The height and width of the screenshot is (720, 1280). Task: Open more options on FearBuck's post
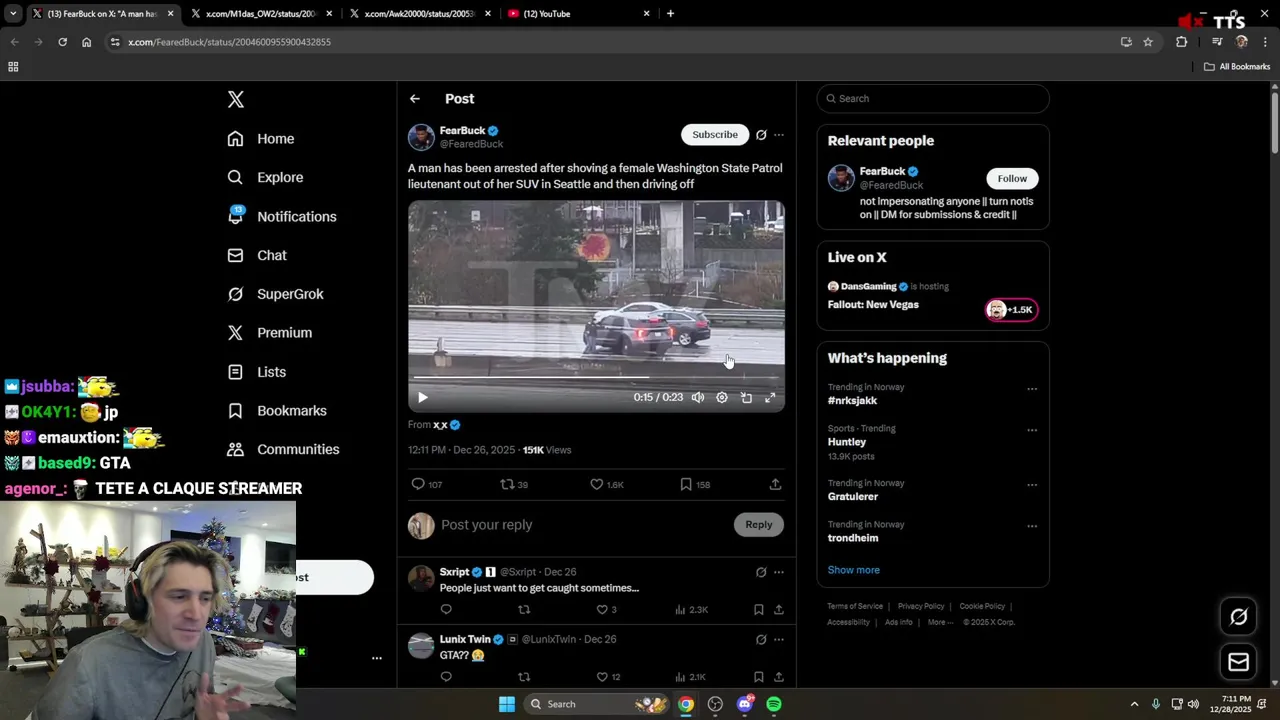[x=779, y=135]
